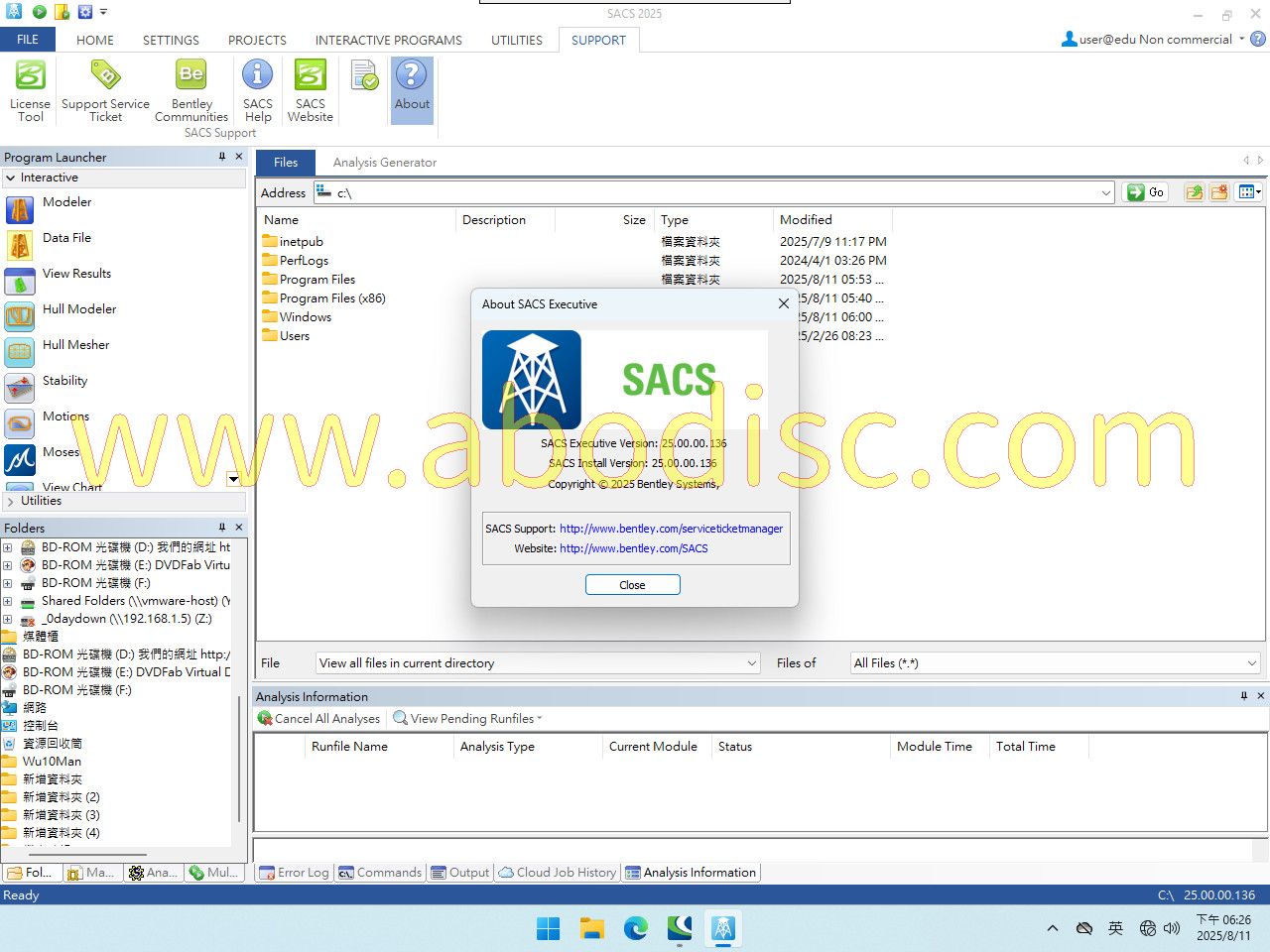This screenshot has height=952, width=1270.
Task: Open the help question-mark icon near user
Action: (1258, 40)
